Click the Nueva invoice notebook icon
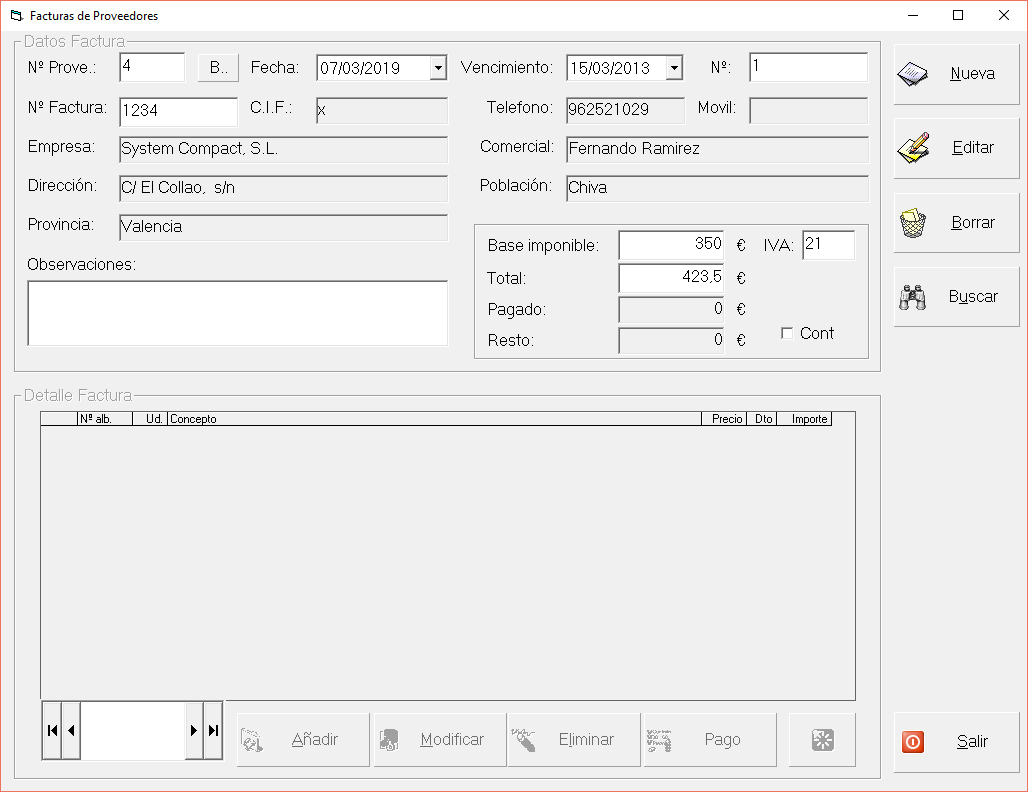Viewport: 1028px width, 792px height. pos(912,74)
